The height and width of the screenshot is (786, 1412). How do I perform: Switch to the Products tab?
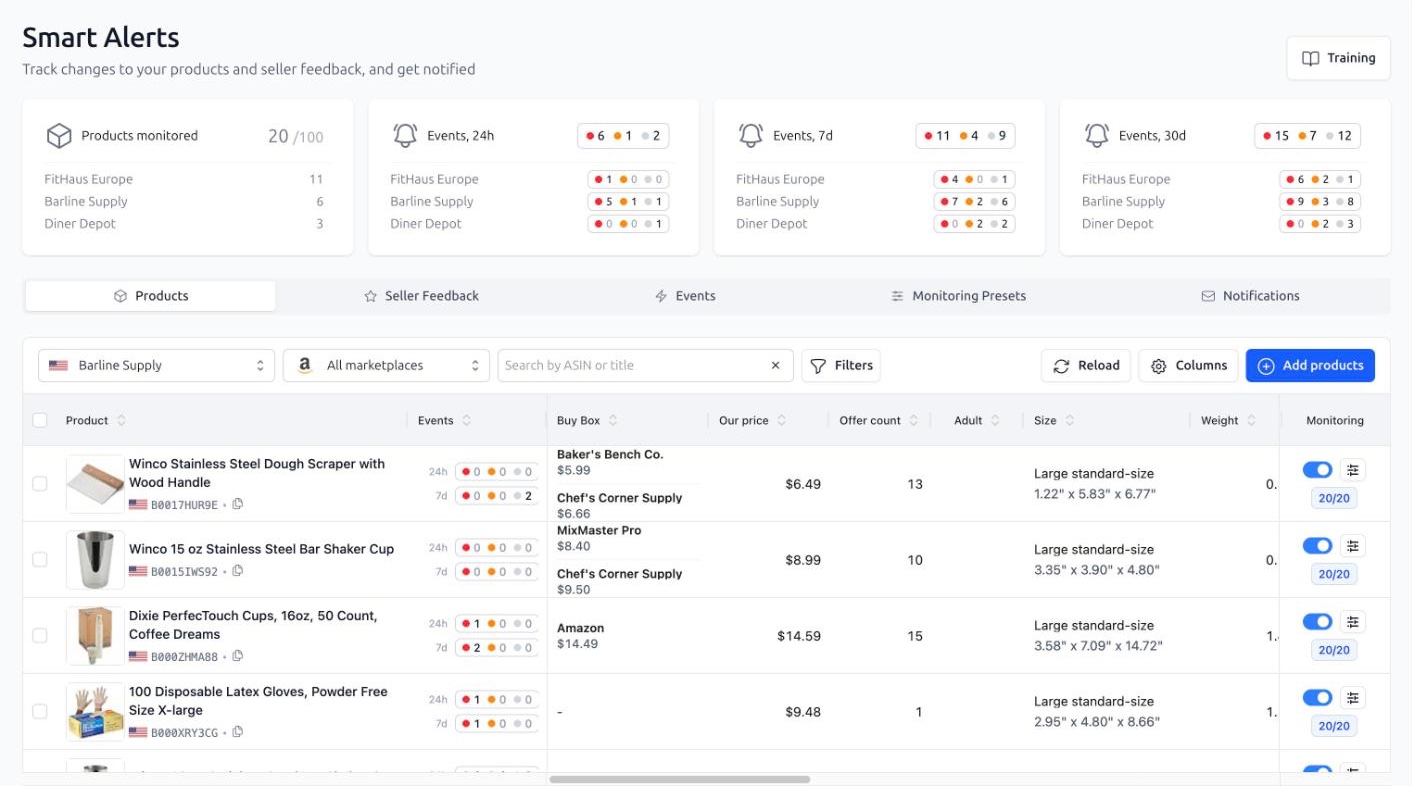click(x=151, y=296)
